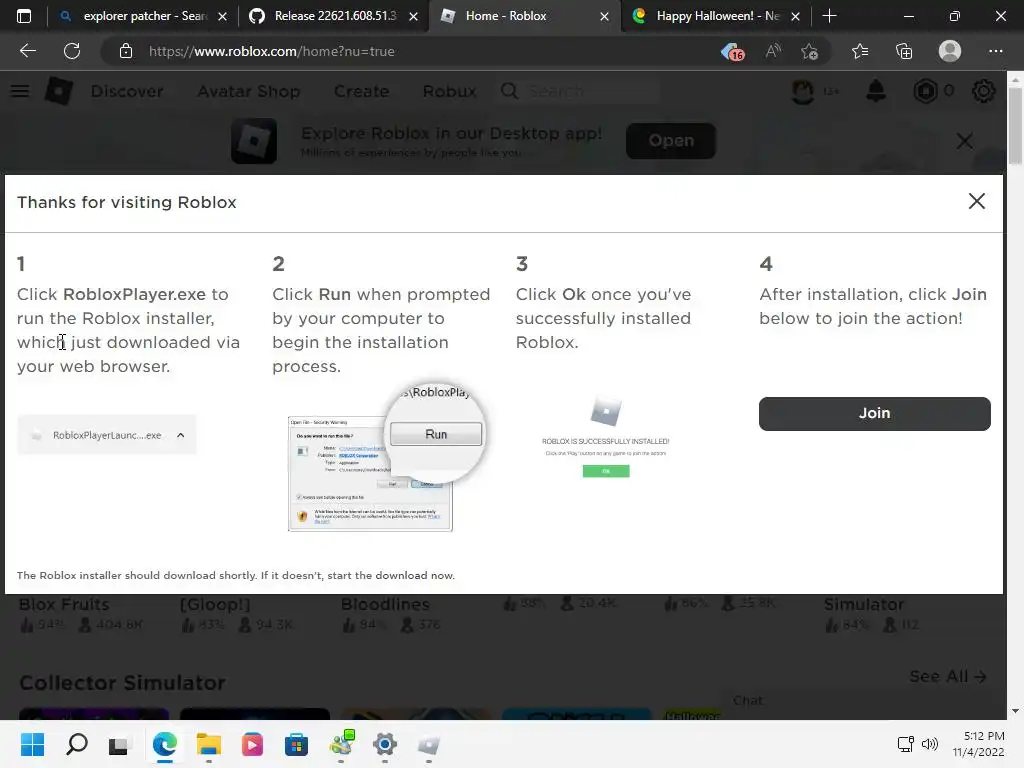Click the Roblox icon on the taskbar
The width and height of the screenshot is (1024, 768).
point(428,744)
